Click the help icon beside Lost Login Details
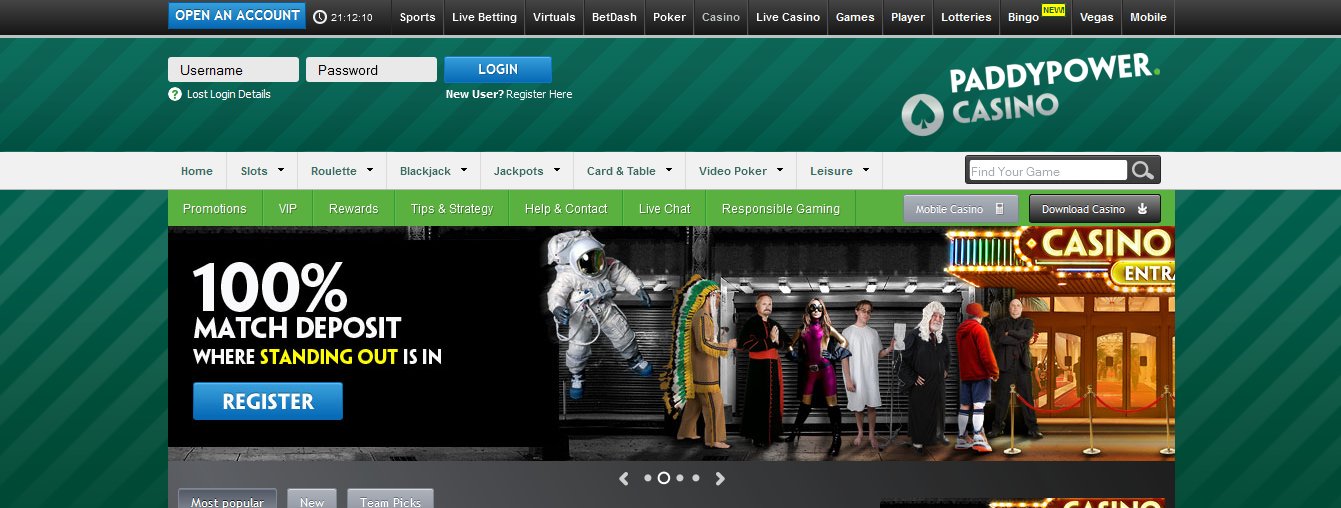 point(175,94)
